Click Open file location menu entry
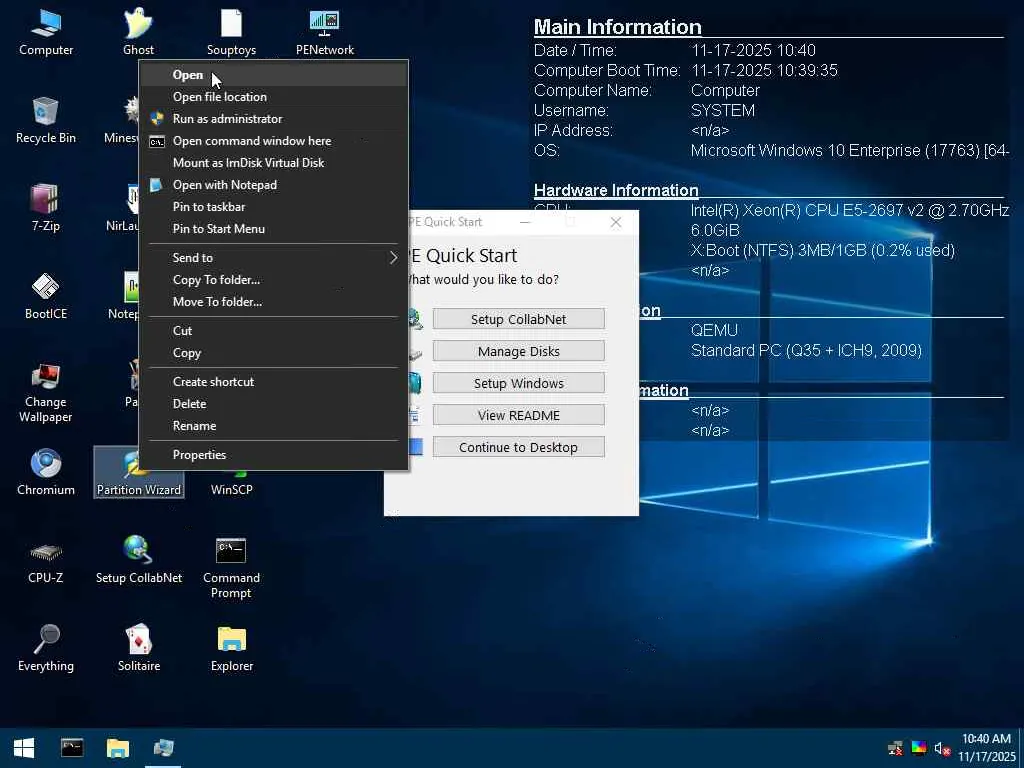The image size is (1024, 768). (x=219, y=97)
